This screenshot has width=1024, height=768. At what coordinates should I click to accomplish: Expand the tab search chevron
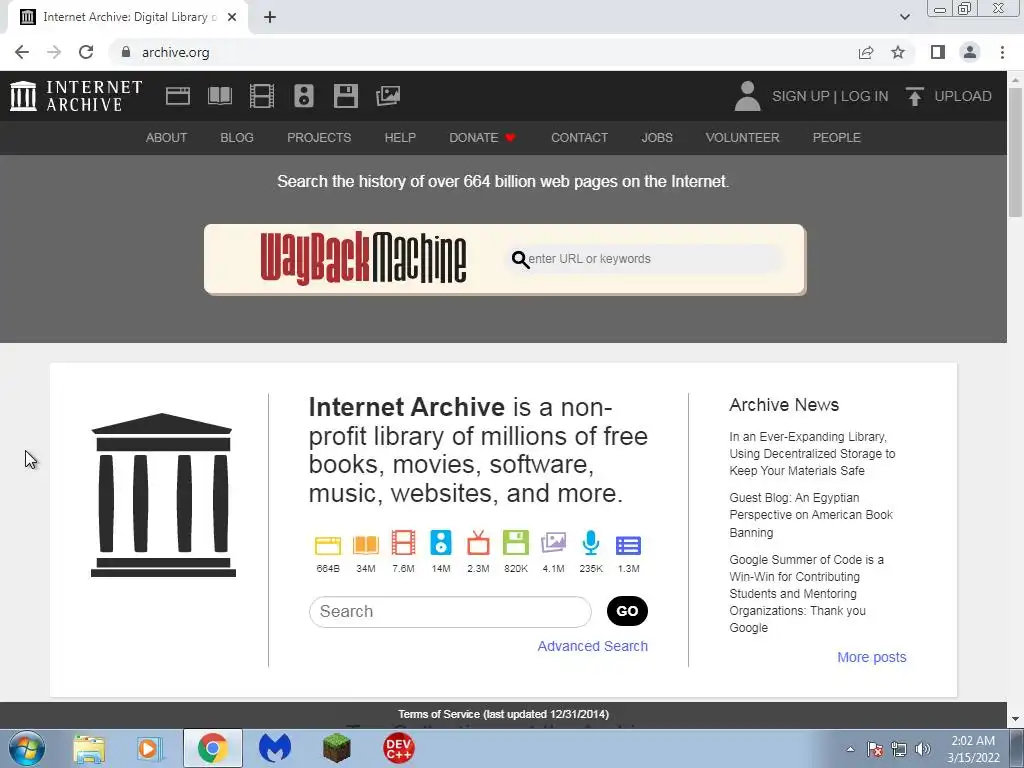[904, 17]
